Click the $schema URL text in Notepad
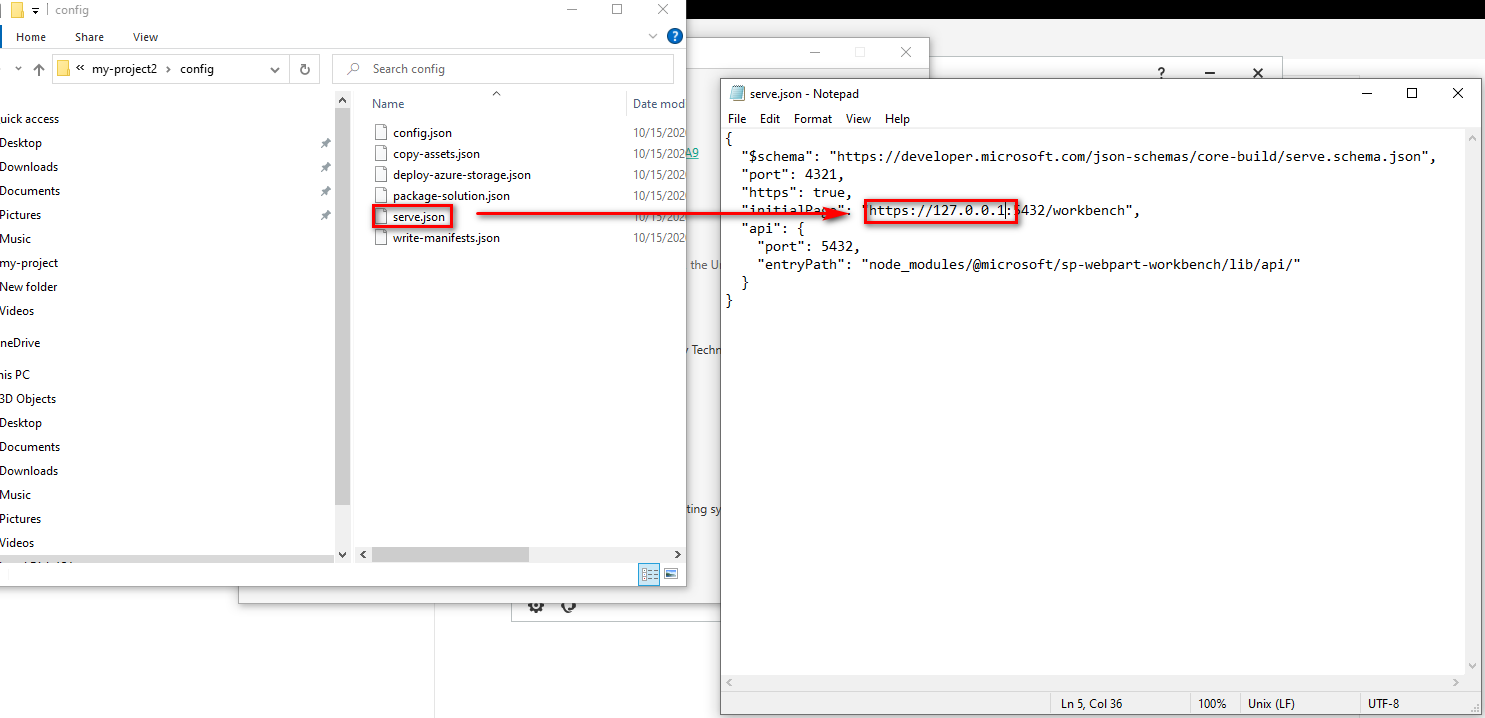 pos(1129,156)
